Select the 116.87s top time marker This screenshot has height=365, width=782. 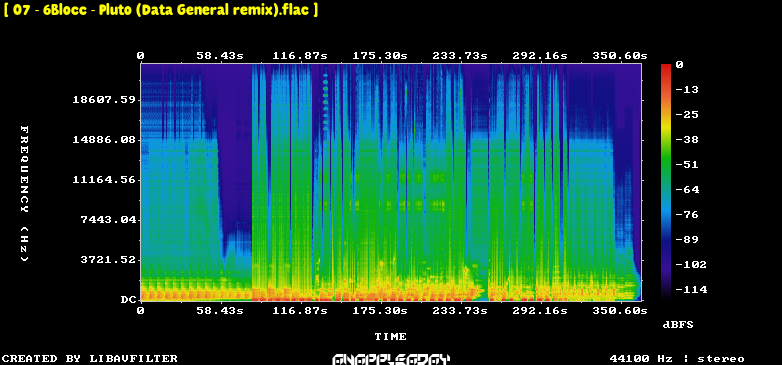click(300, 56)
